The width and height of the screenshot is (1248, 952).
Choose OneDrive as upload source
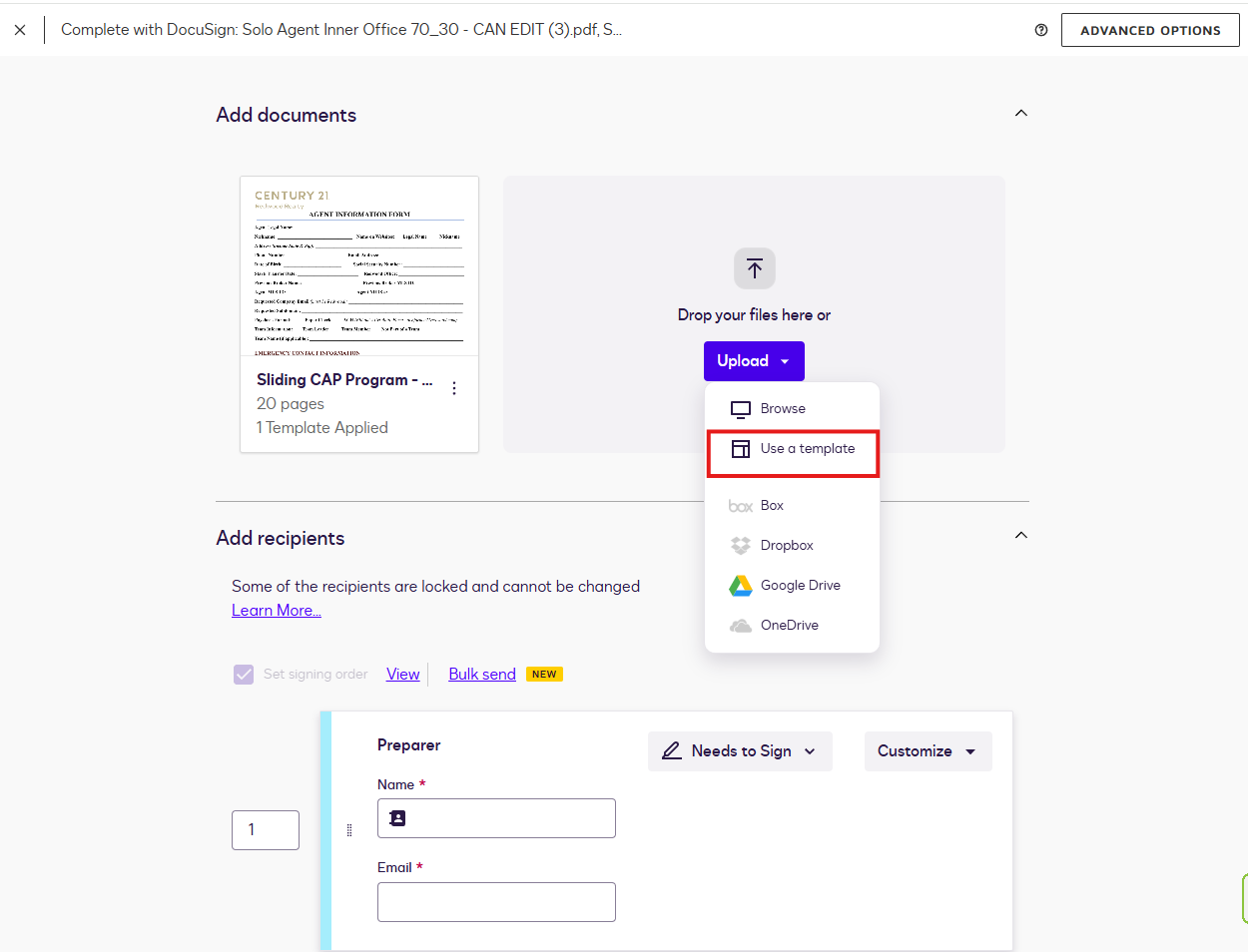coord(792,625)
